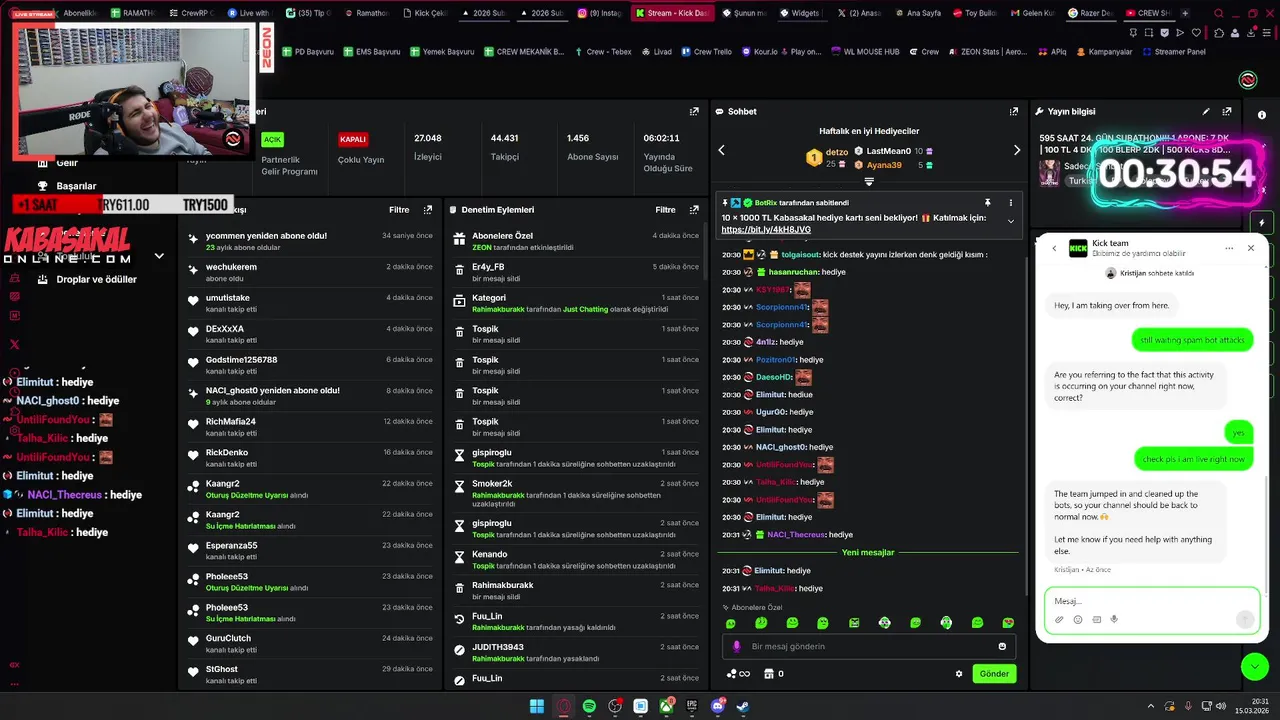1280x720 pixels.
Task: Click the X social icon in sidebar
Action: (14, 344)
